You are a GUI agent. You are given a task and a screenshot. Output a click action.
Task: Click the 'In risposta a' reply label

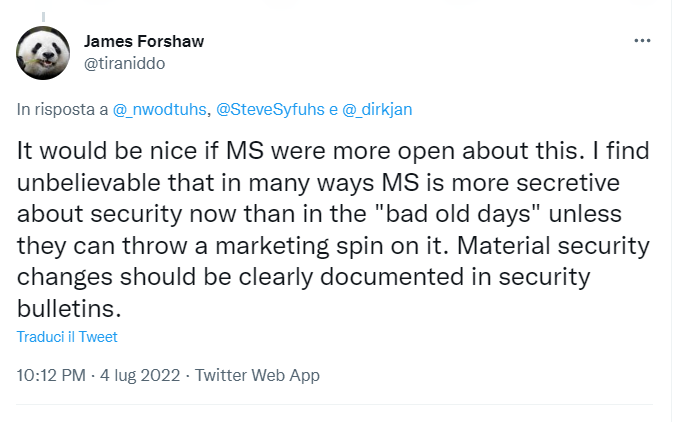(62, 111)
